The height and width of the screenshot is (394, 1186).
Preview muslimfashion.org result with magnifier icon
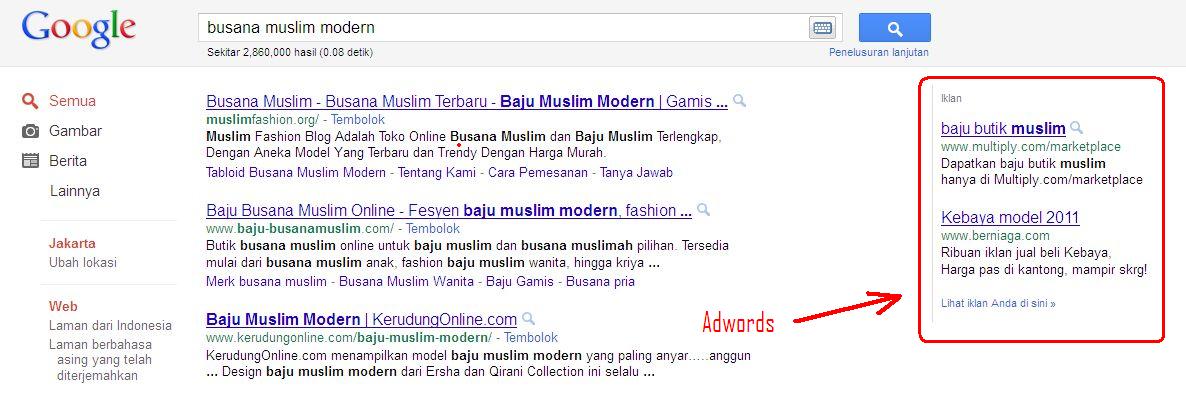click(x=740, y=101)
